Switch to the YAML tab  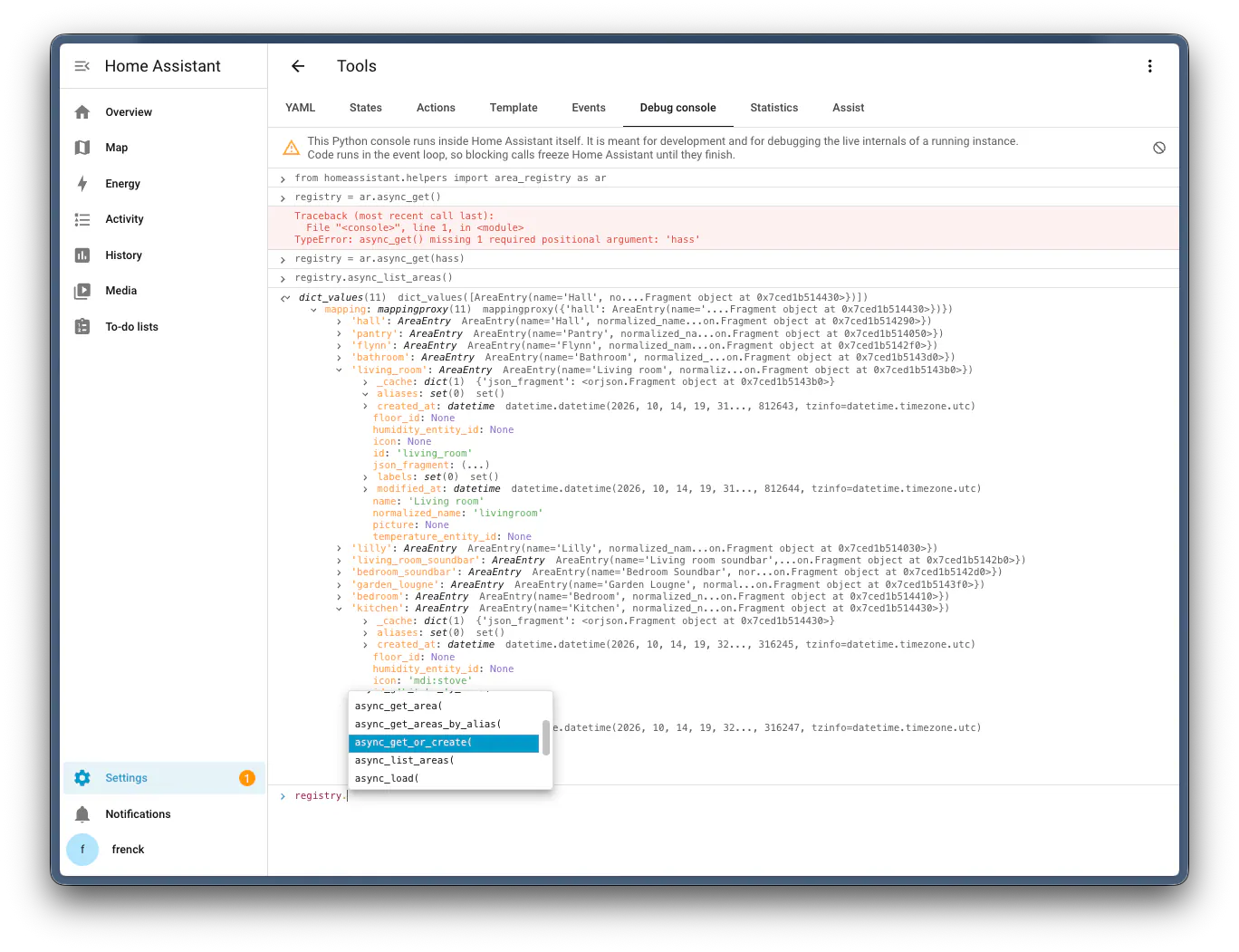click(301, 108)
